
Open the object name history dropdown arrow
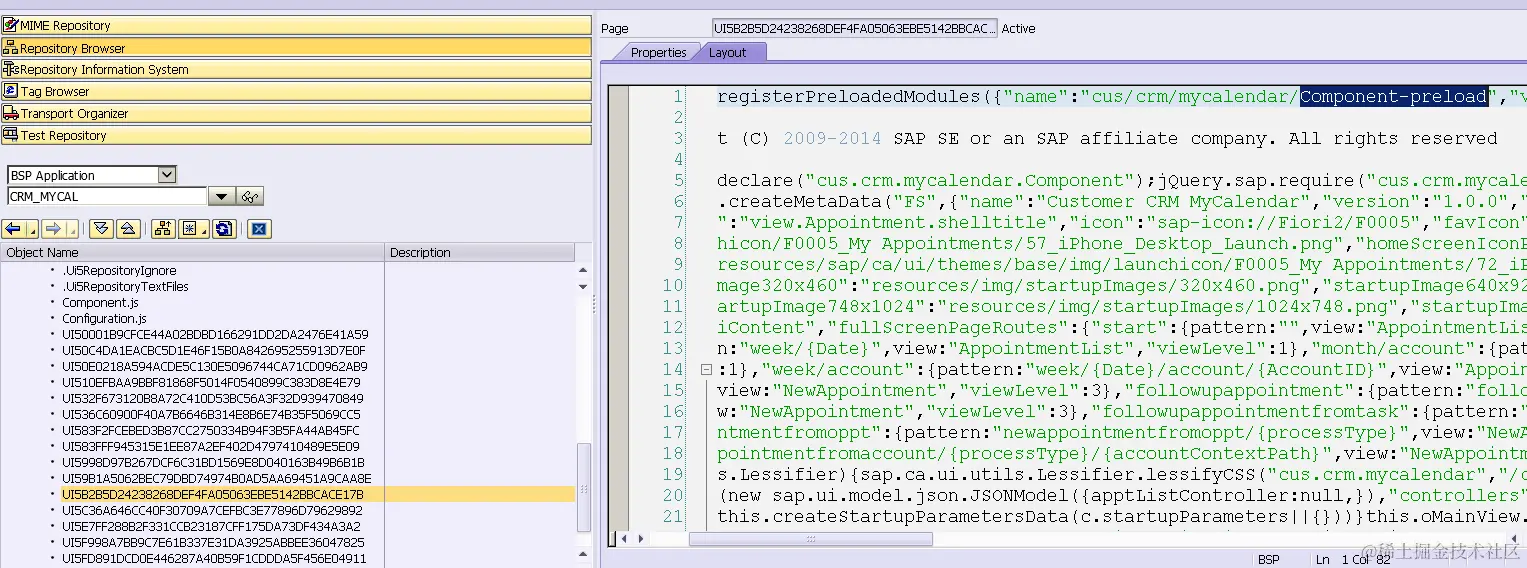[223, 197]
